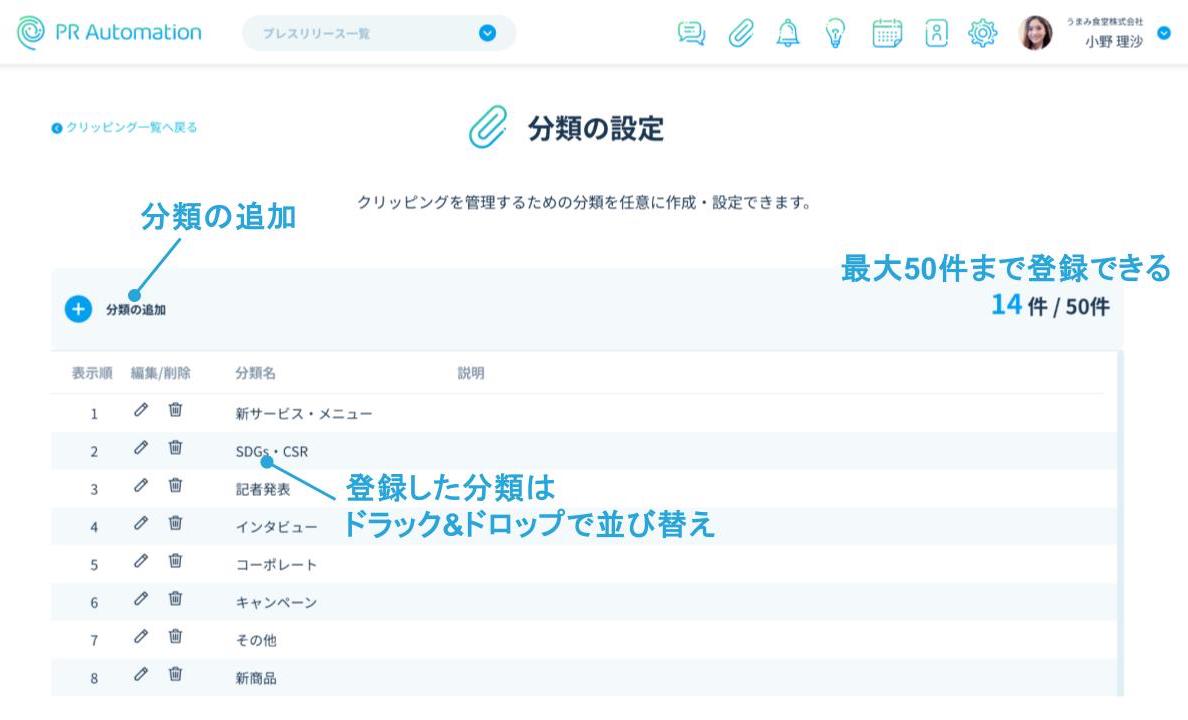This screenshot has height=720, width=1188.
Task: Click the blue plus icon to add category
Action: pyautogui.click(x=78, y=309)
